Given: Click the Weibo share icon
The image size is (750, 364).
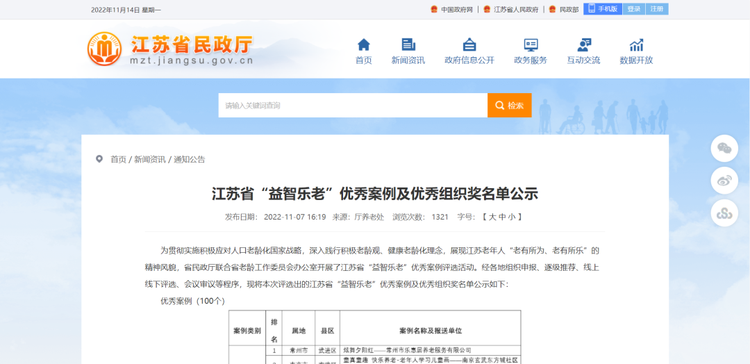Looking at the screenshot, I should coord(724,181).
